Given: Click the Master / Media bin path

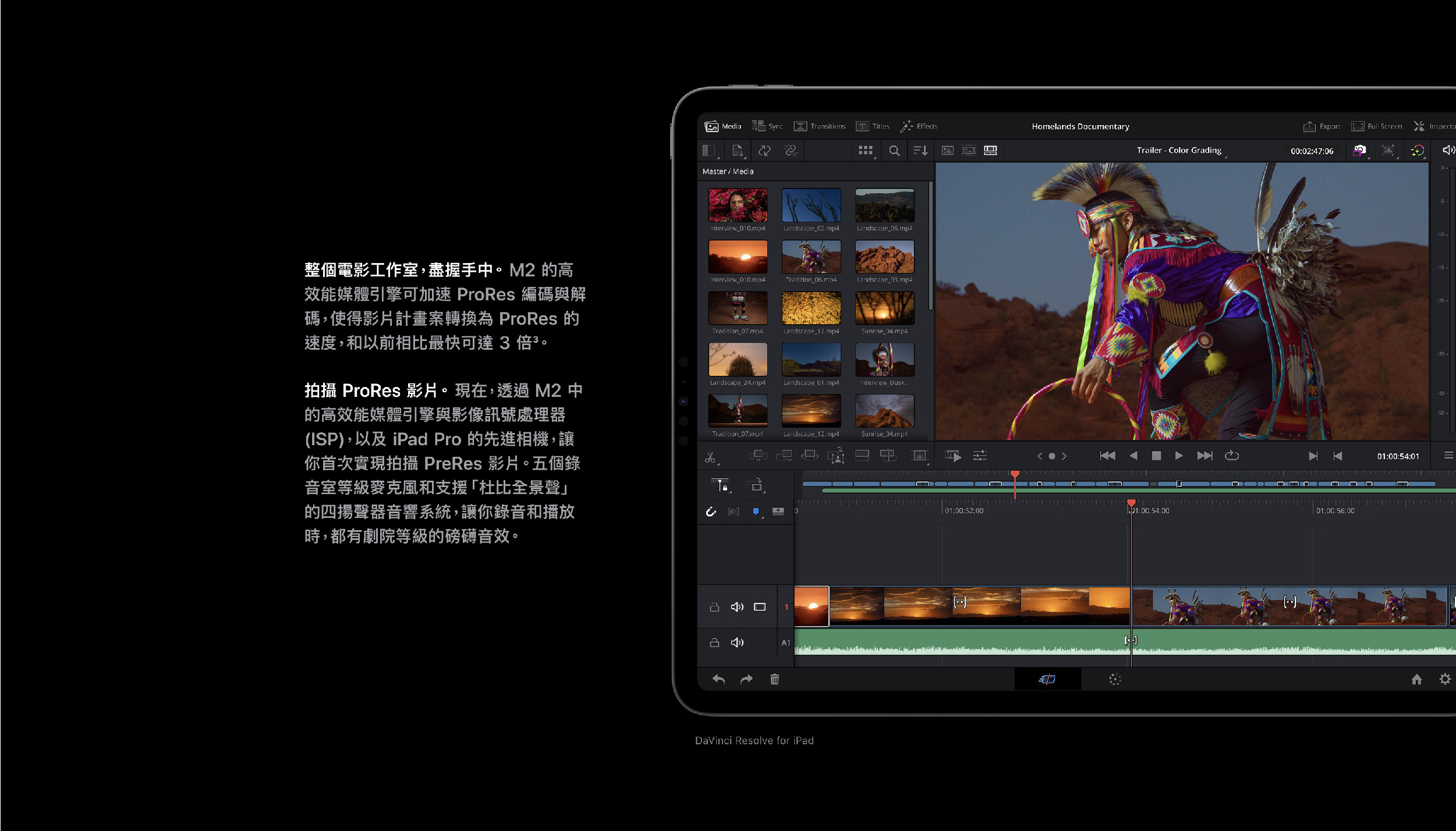Looking at the screenshot, I should click(x=728, y=172).
